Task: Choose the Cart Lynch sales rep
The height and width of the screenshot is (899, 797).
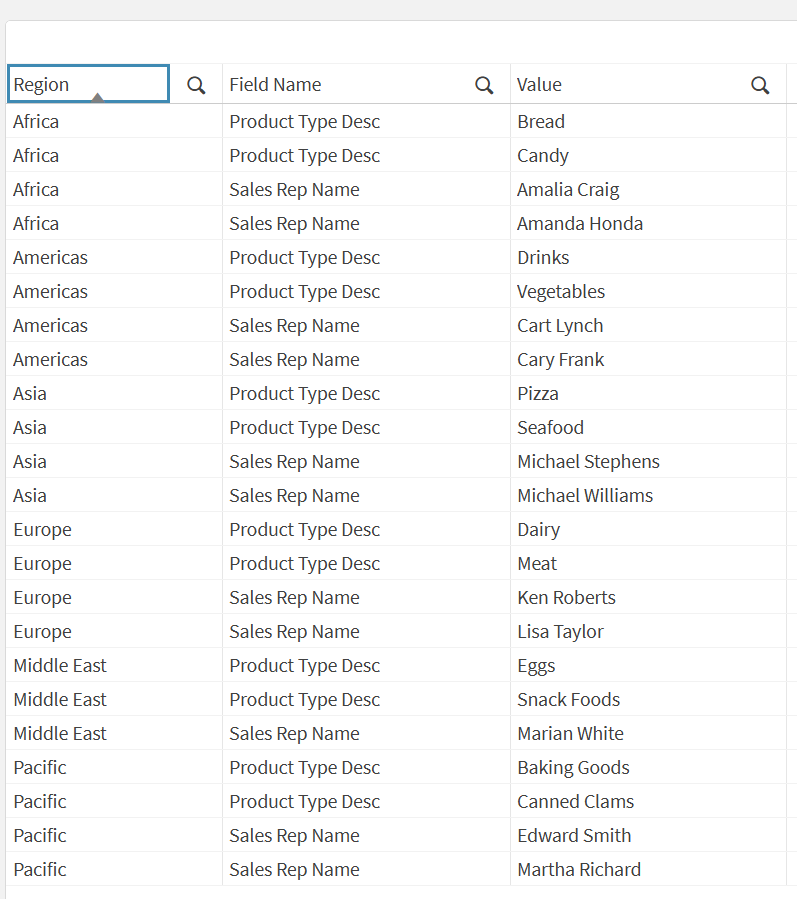Action: point(560,326)
